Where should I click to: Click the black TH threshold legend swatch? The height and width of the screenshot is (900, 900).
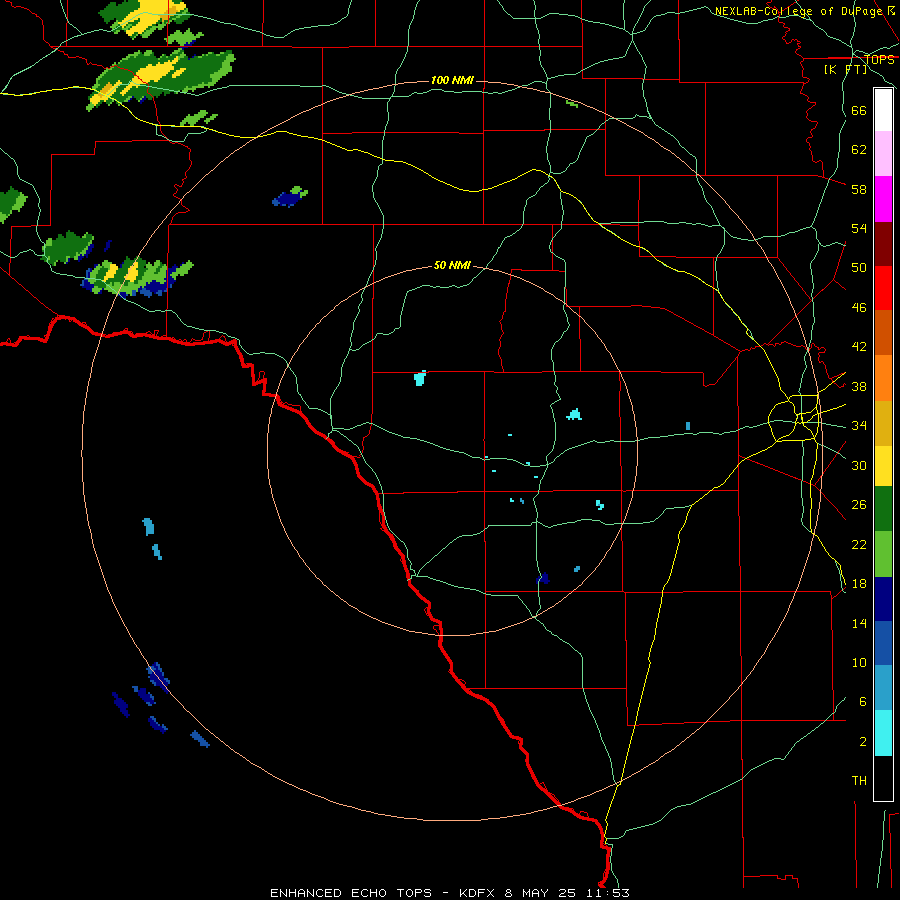click(x=883, y=778)
